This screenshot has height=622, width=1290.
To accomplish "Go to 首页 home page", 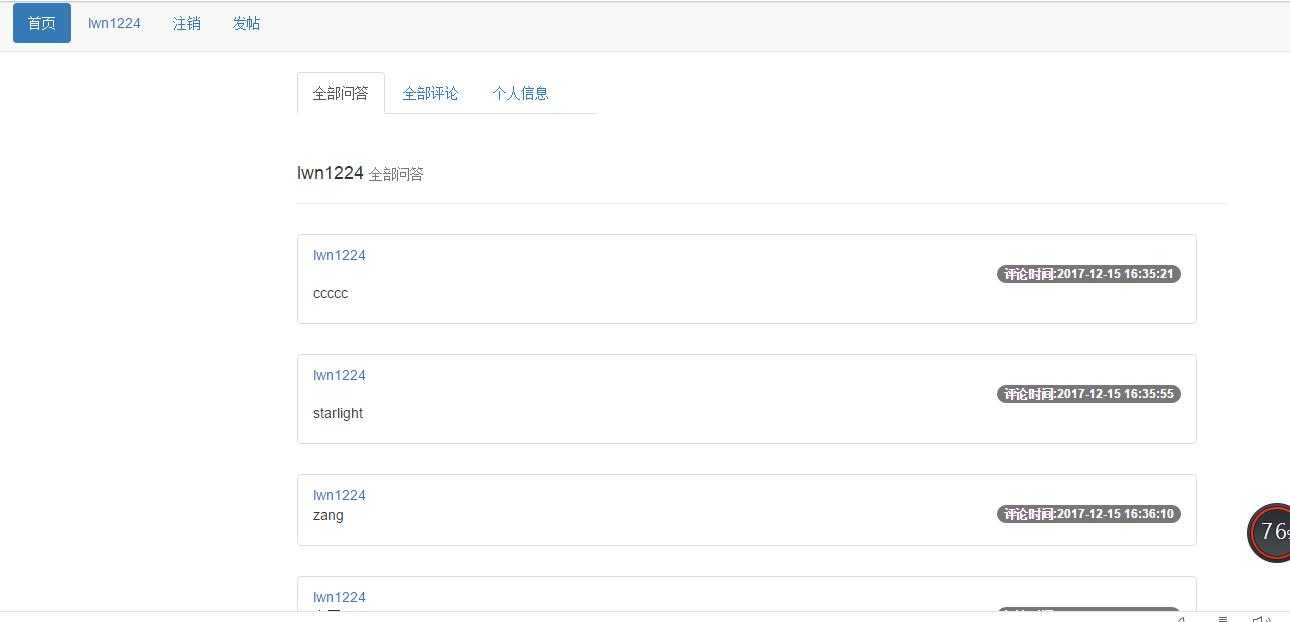I will pos(42,23).
